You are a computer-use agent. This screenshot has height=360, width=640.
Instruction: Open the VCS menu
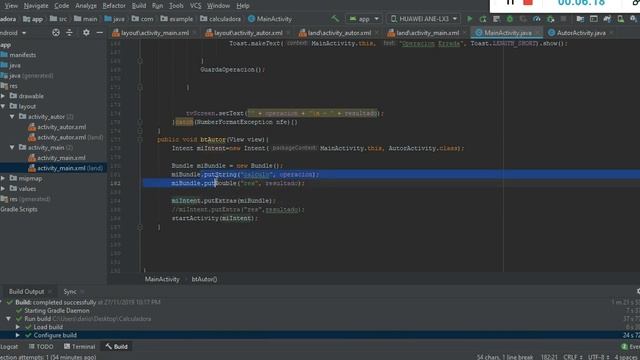click(196, 6)
